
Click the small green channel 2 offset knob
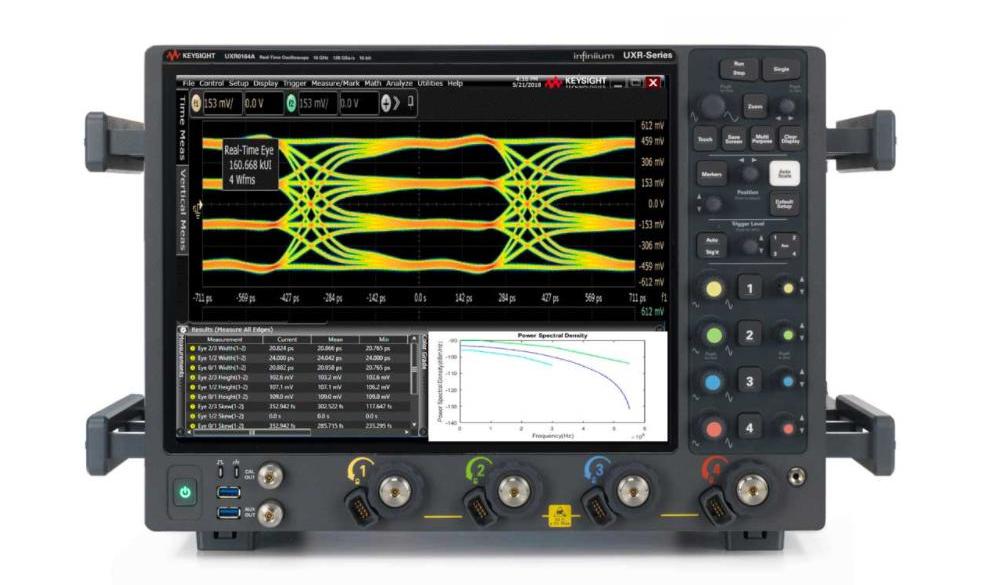point(788,335)
